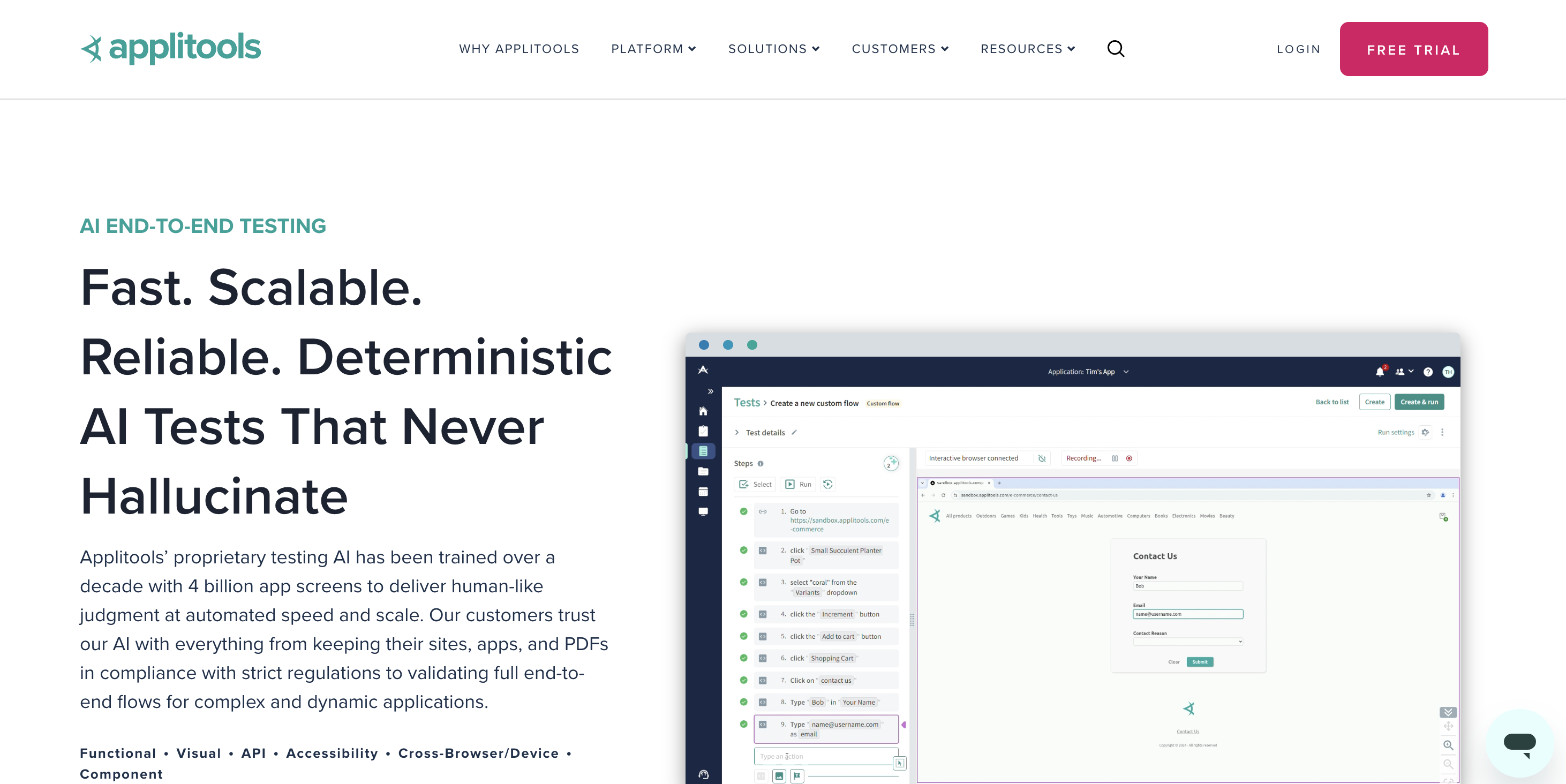
Task: Click the Create & run button
Action: pos(1419,402)
